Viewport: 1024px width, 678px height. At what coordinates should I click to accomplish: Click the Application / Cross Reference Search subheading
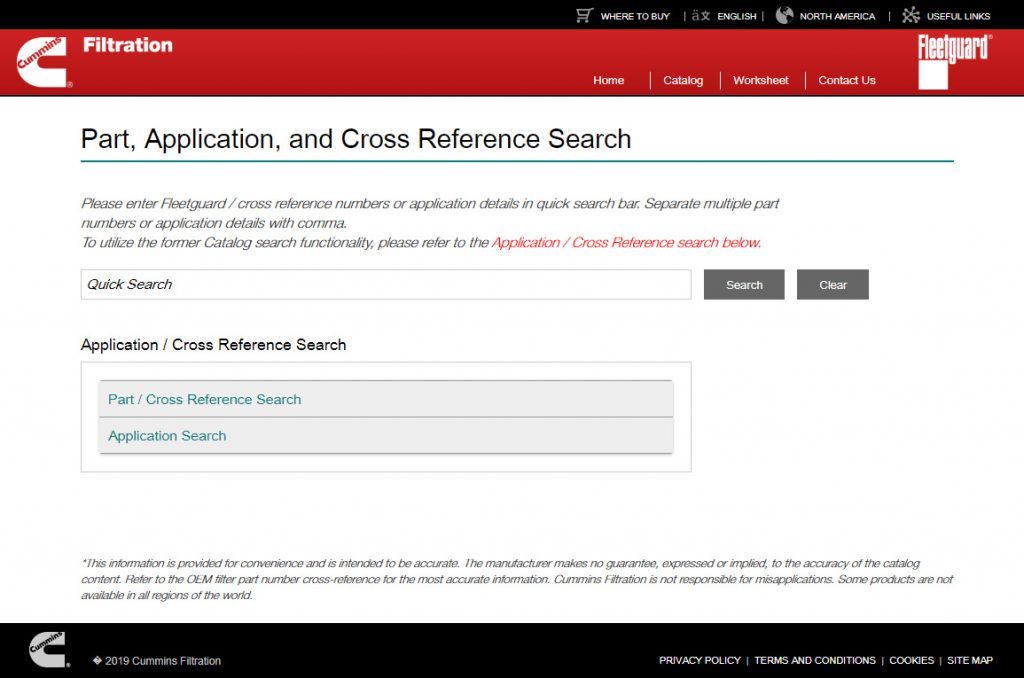pos(214,345)
